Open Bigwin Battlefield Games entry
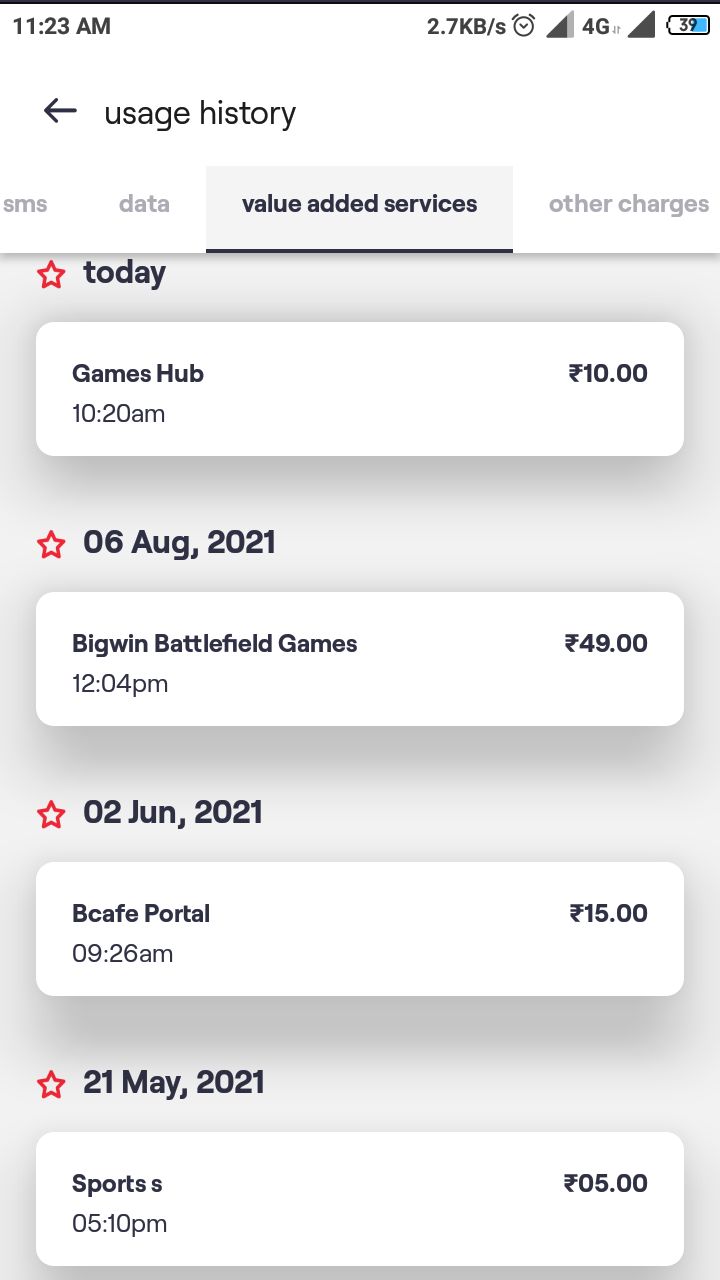Screen dimensions: 720x1280 tap(360, 659)
